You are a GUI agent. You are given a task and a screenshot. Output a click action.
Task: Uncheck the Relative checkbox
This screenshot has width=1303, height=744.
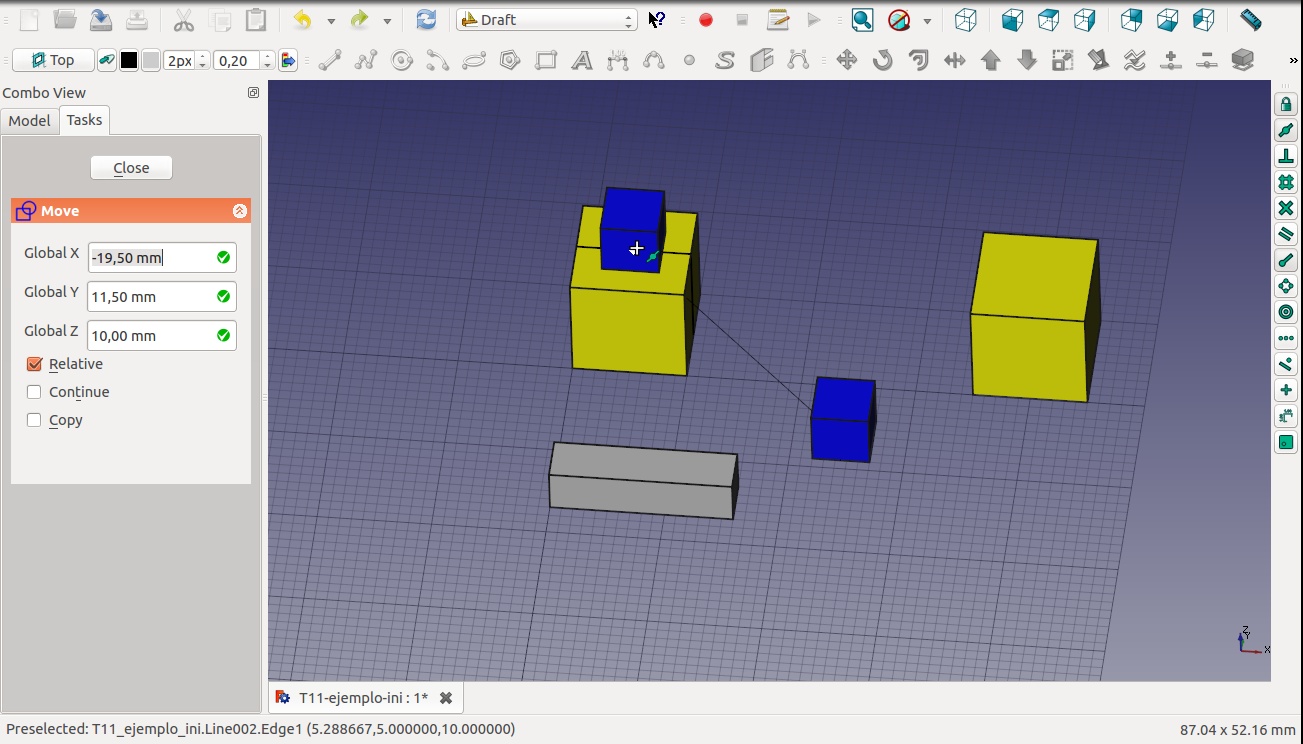coord(35,364)
